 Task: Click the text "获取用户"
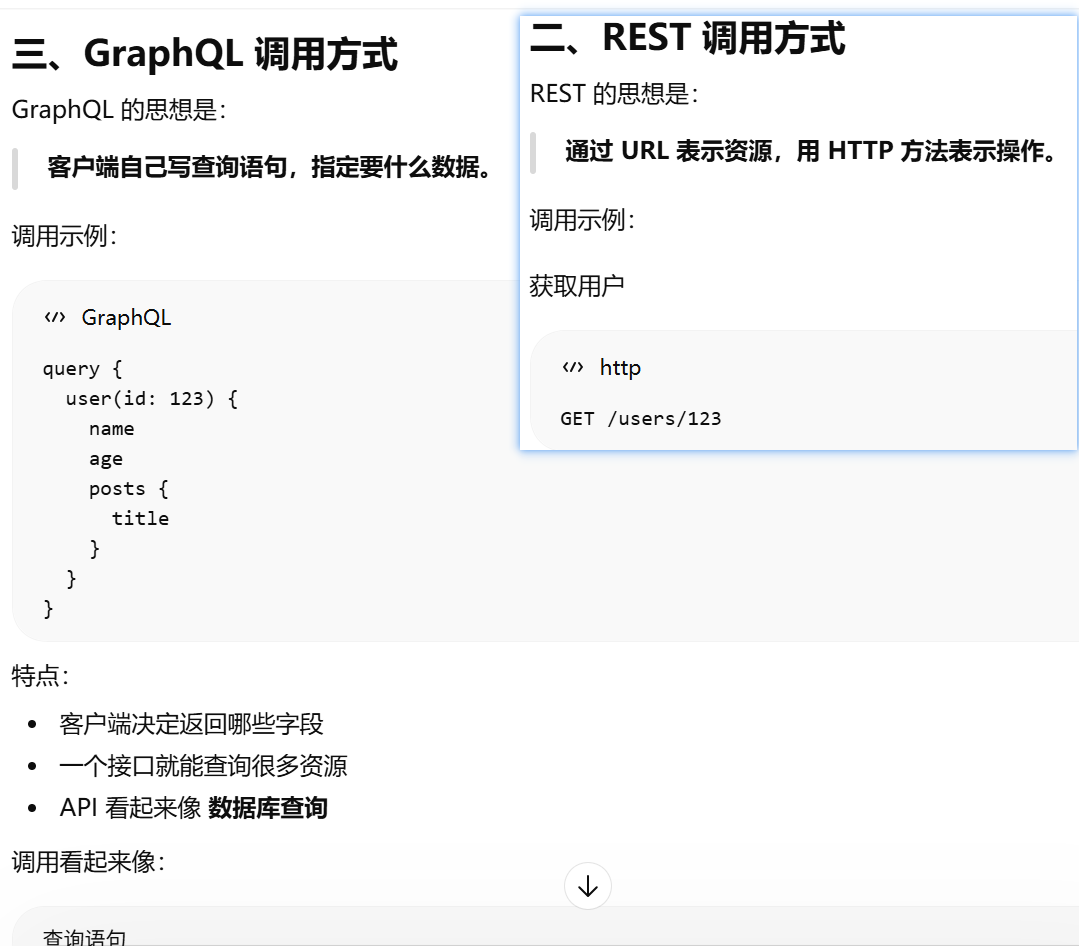(577, 286)
